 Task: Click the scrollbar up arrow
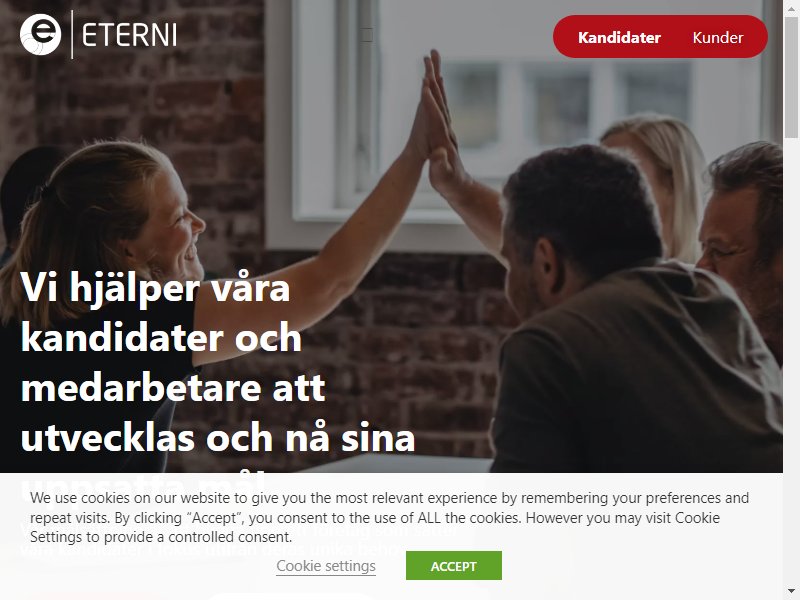click(791, 7)
